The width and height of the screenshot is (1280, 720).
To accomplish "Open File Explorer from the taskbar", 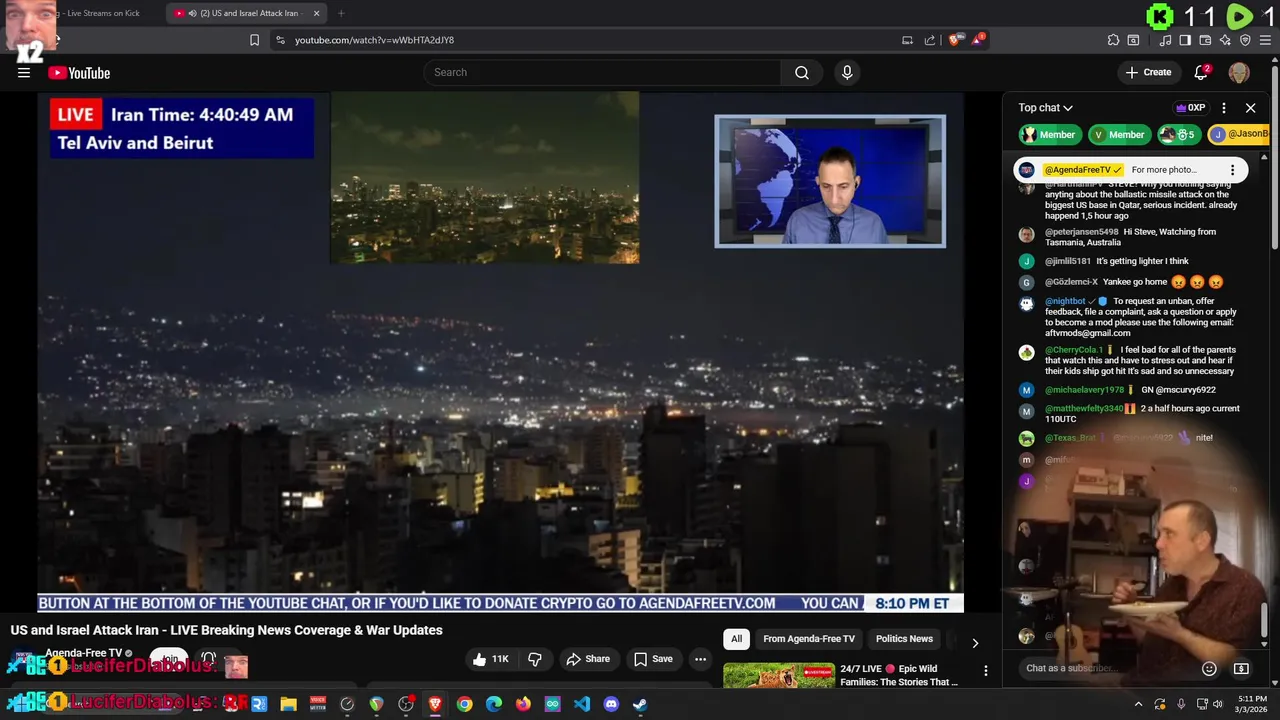I will (x=288, y=704).
